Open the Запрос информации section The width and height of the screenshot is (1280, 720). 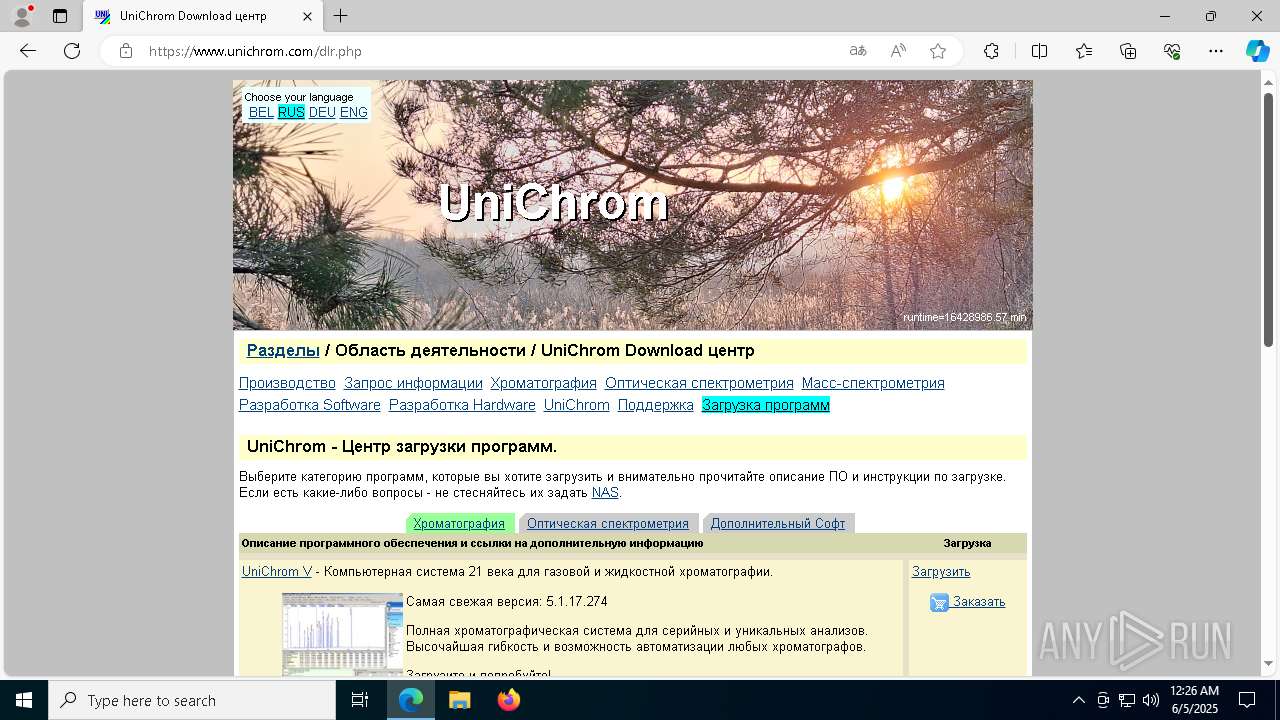click(413, 383)
